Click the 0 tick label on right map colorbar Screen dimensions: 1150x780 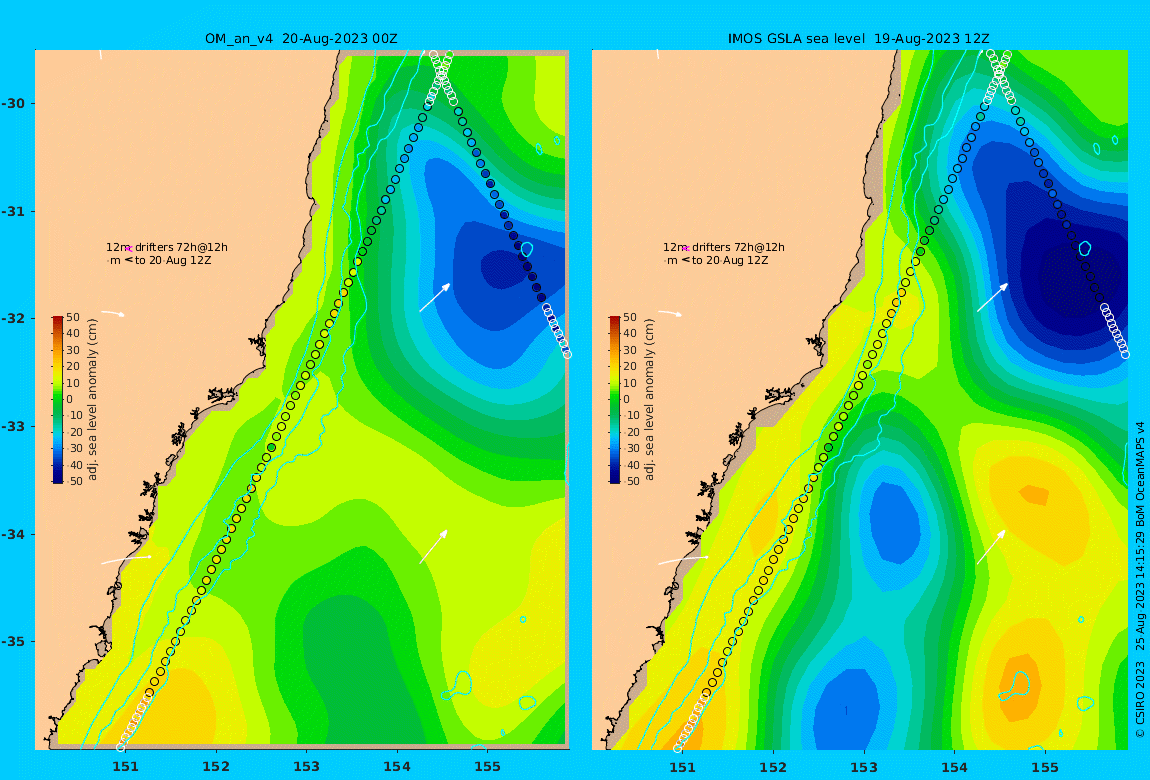pos(626,400)
